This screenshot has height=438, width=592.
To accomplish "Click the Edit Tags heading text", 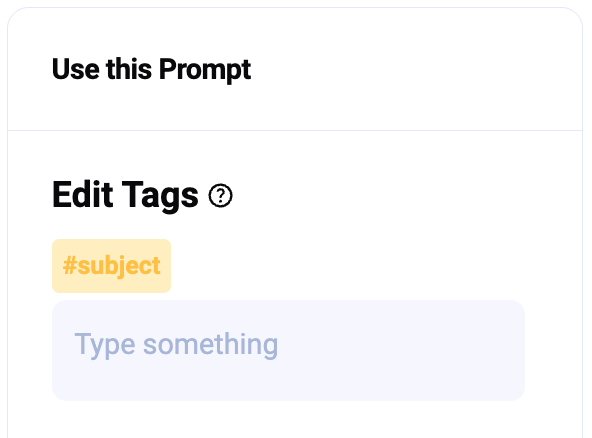I will coord(125,195).
